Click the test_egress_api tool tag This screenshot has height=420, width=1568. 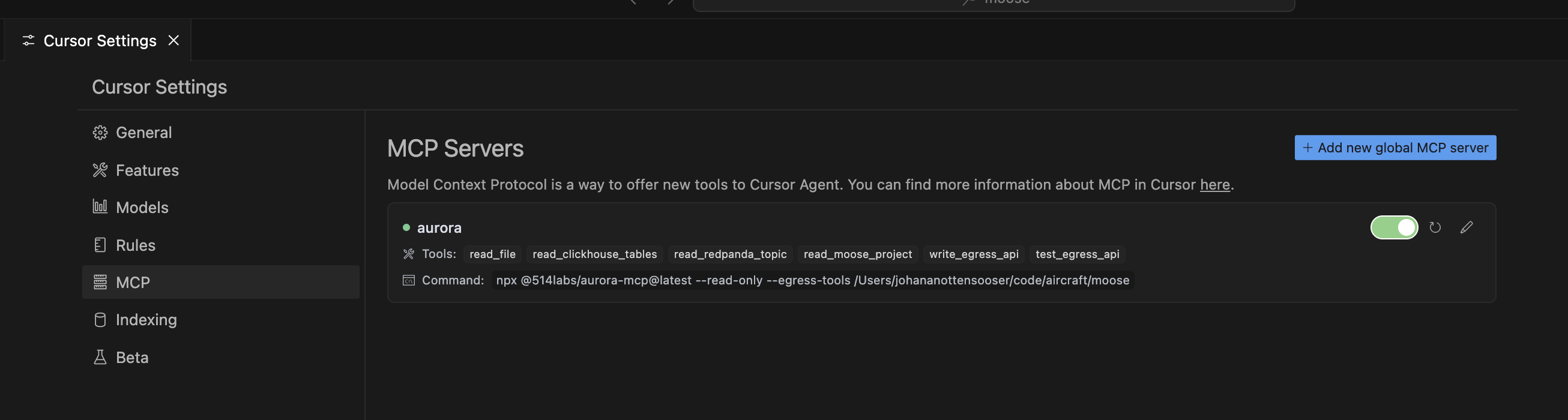pyautogui.click(x=1078, y=254)
